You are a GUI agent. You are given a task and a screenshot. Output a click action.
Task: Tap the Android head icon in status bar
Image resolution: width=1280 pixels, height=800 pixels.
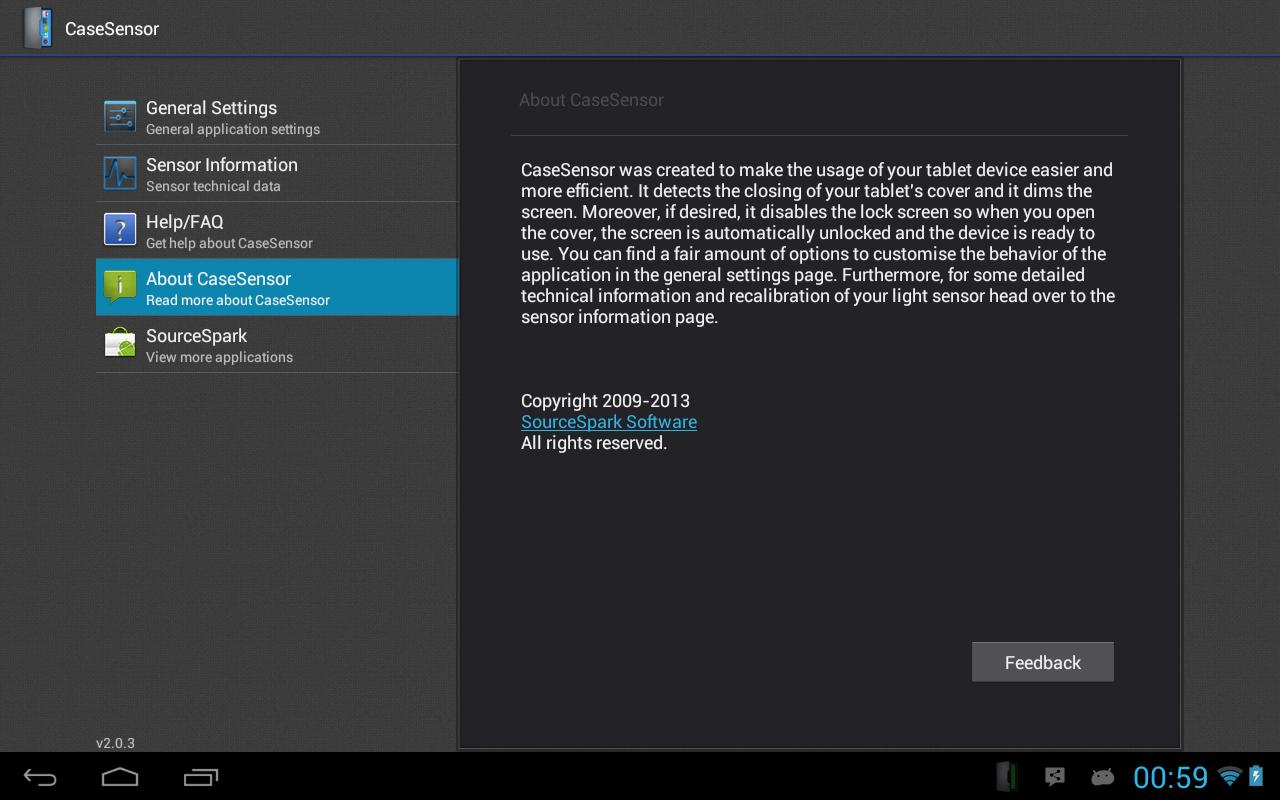1102,776
